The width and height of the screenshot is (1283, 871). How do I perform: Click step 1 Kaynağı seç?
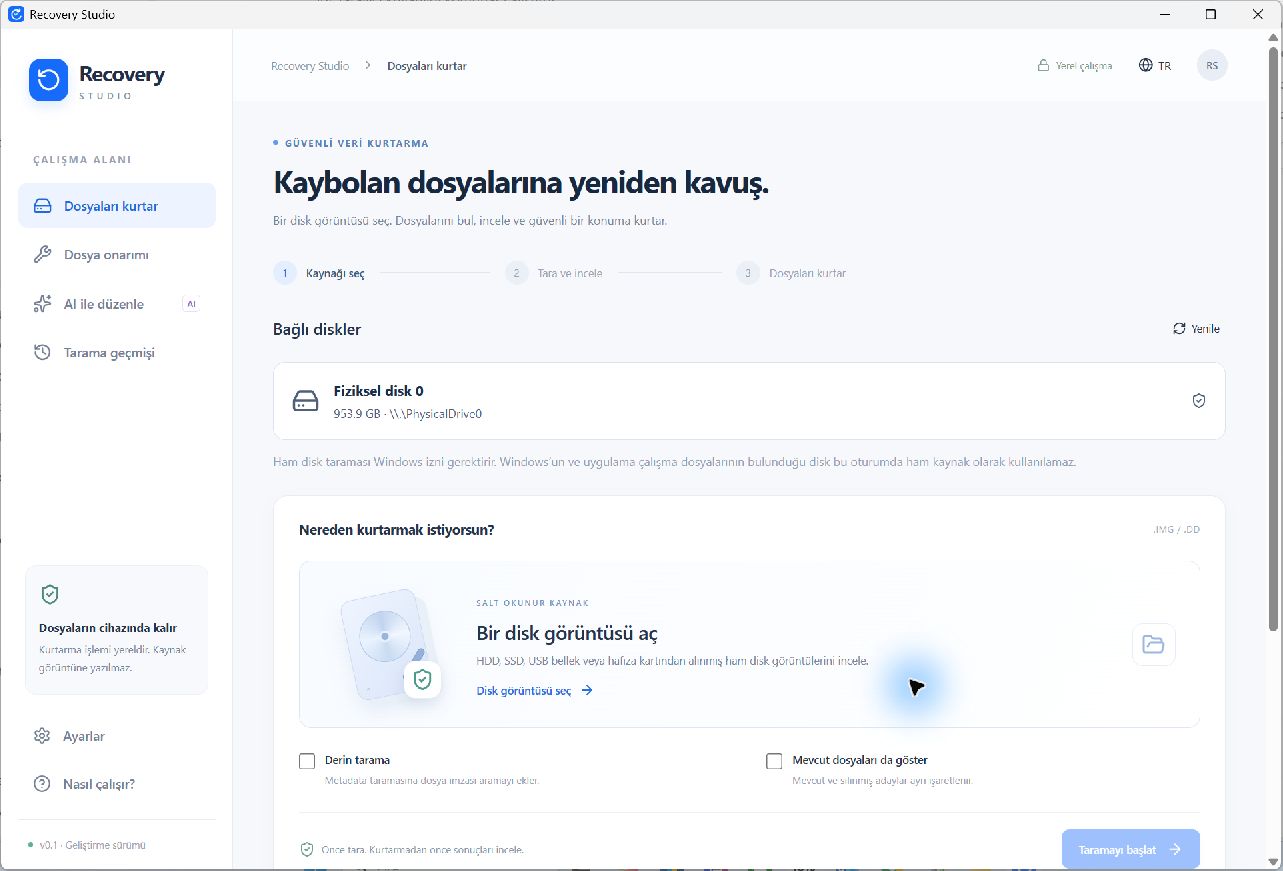pos(319,273)
